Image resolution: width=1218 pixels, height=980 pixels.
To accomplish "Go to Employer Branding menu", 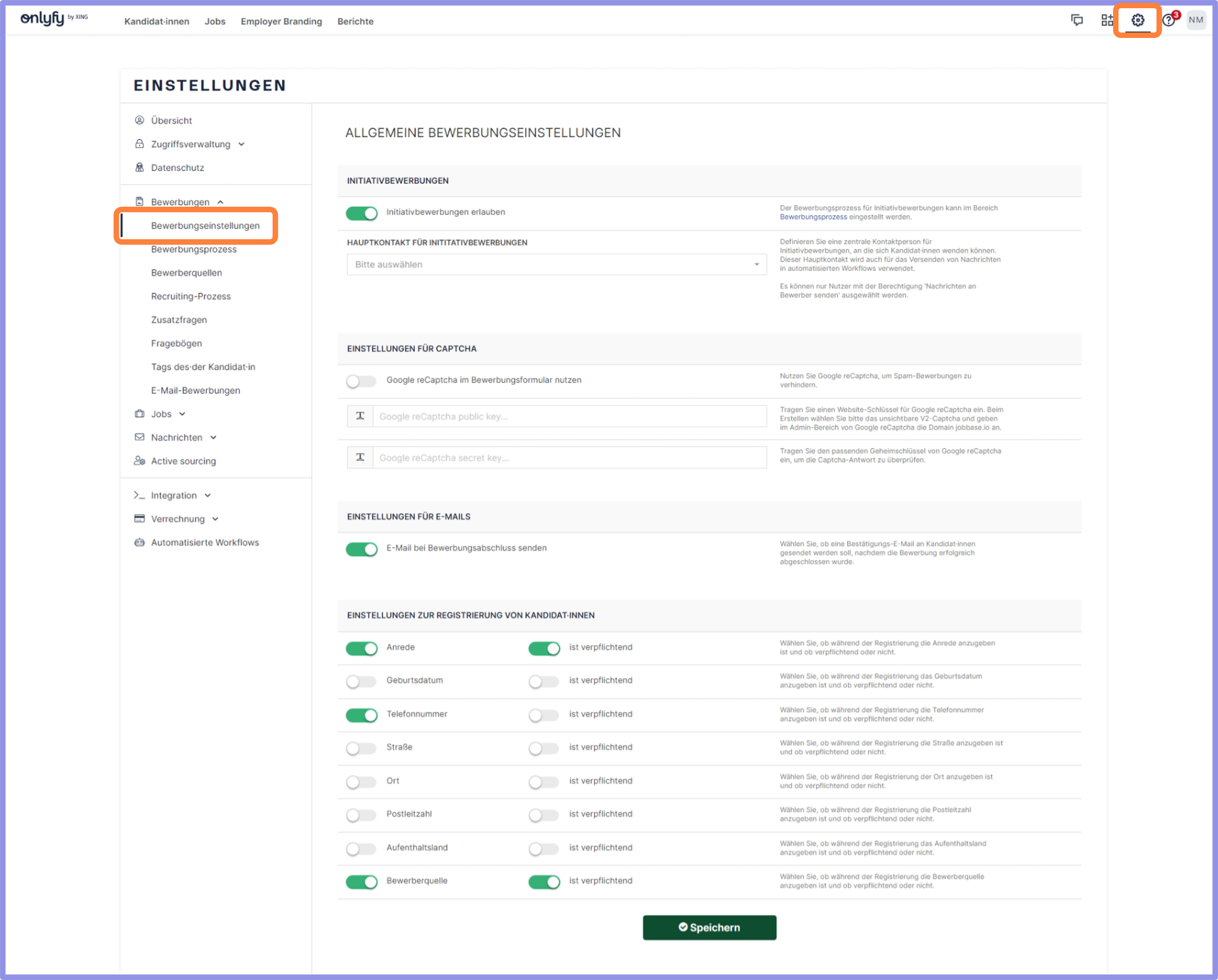I will 281,22.
